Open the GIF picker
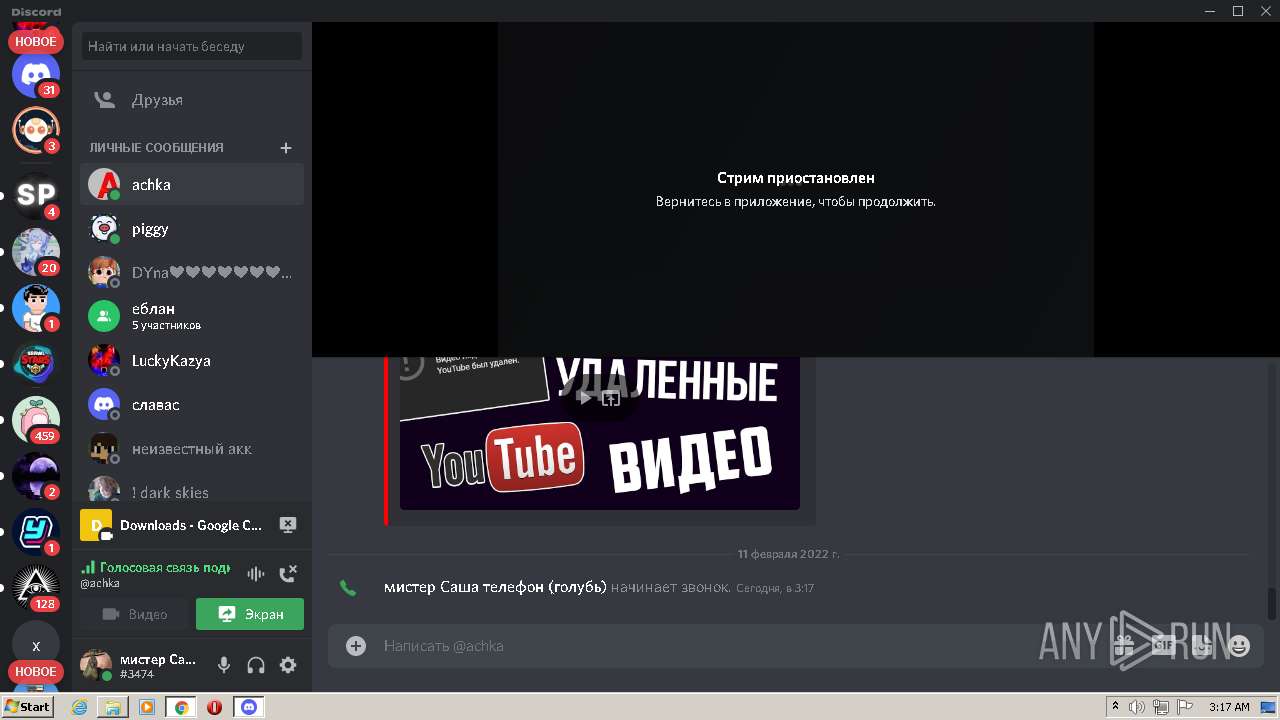The height and width of the screenshot is (720, 1280). pos(1162,645)
